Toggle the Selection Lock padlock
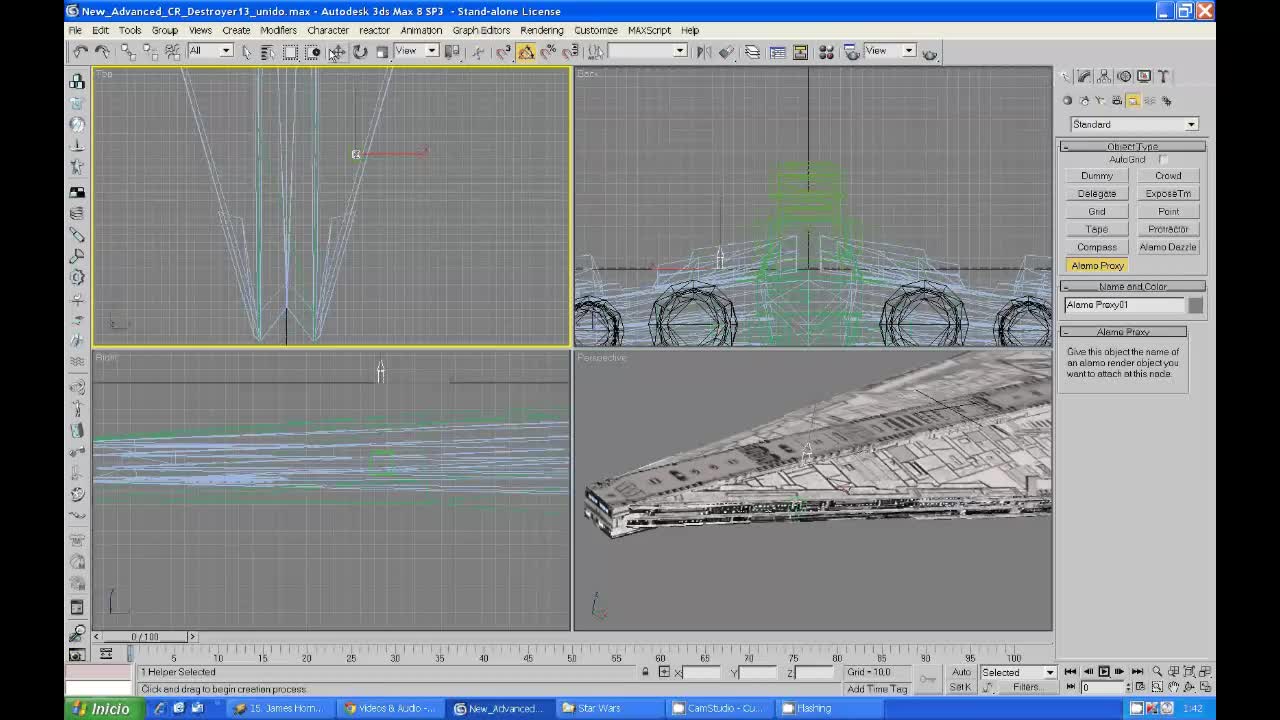Viewport: 1280px width, 720px height. click(645, 672)
